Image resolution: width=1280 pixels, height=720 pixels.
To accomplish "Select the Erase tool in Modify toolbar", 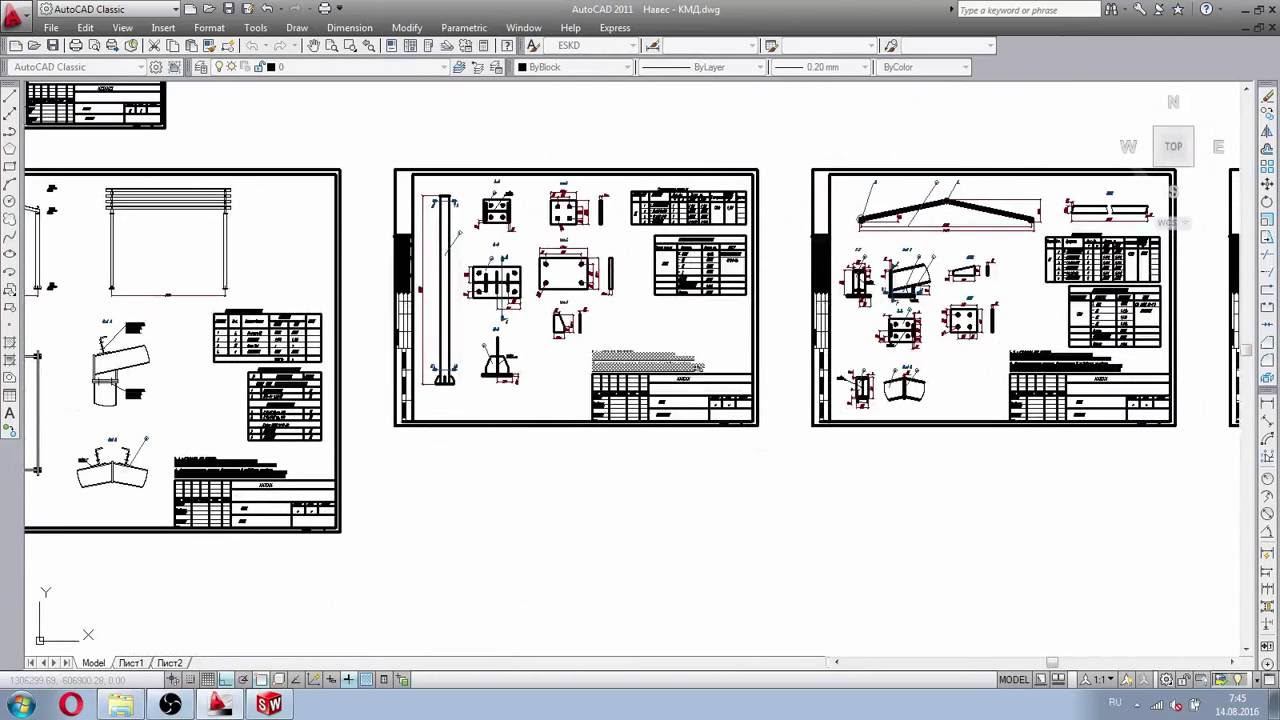I will (1268, 97).
